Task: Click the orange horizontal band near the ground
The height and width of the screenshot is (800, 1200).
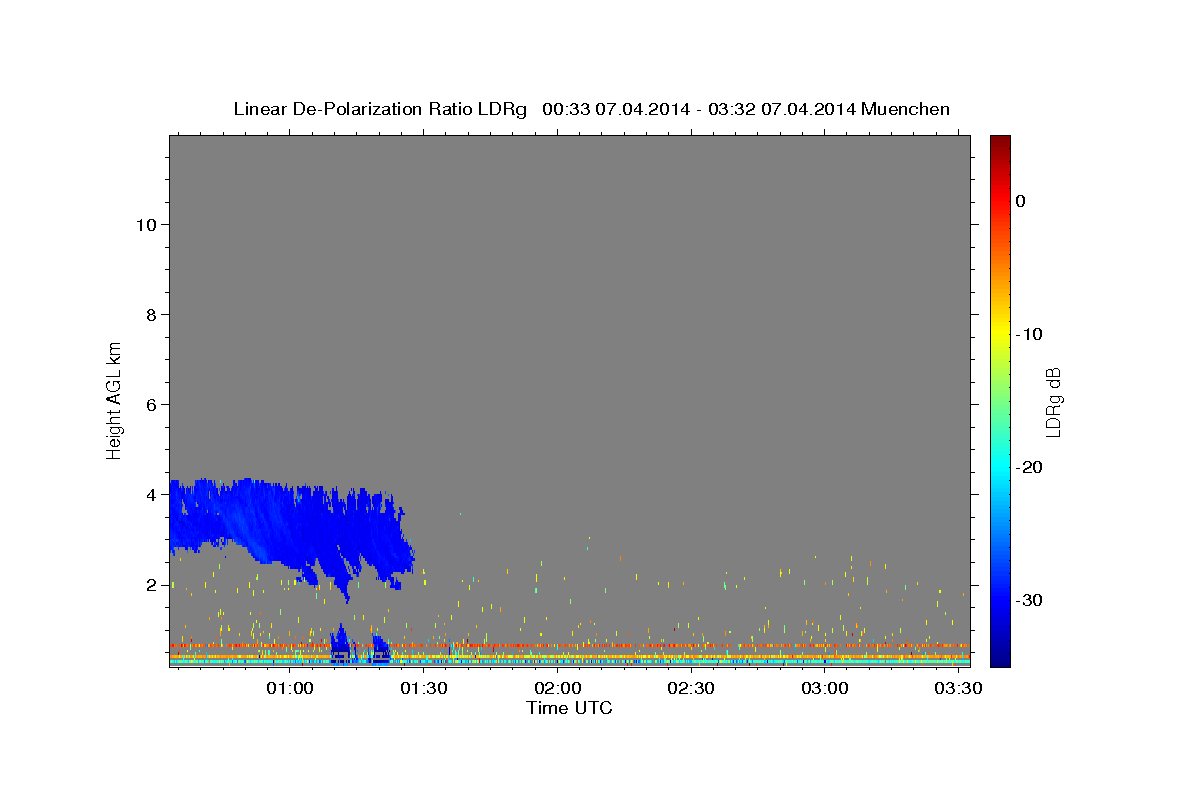Action: [570, 646]
